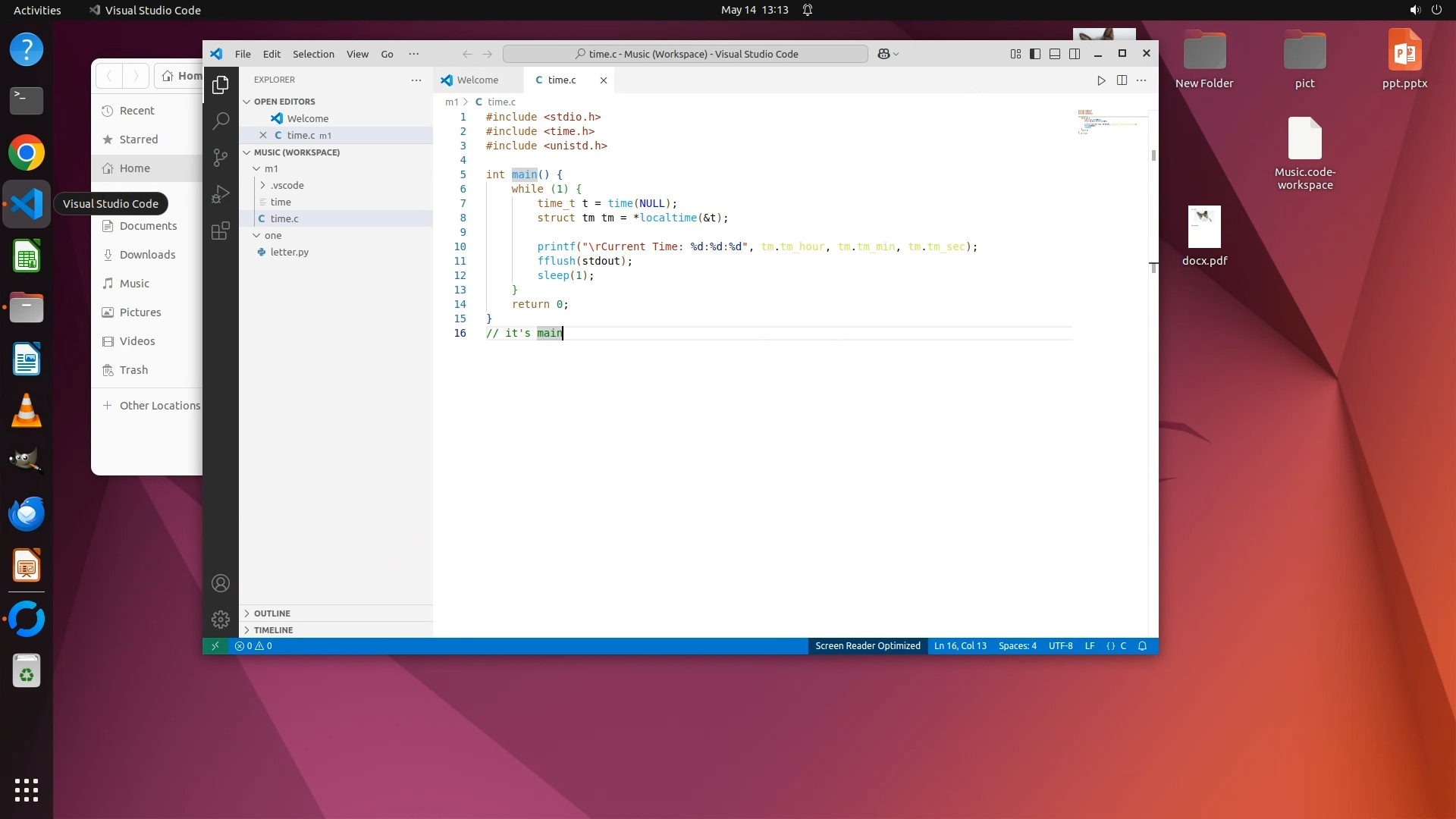Click the Accounts icon

(221, 583)
